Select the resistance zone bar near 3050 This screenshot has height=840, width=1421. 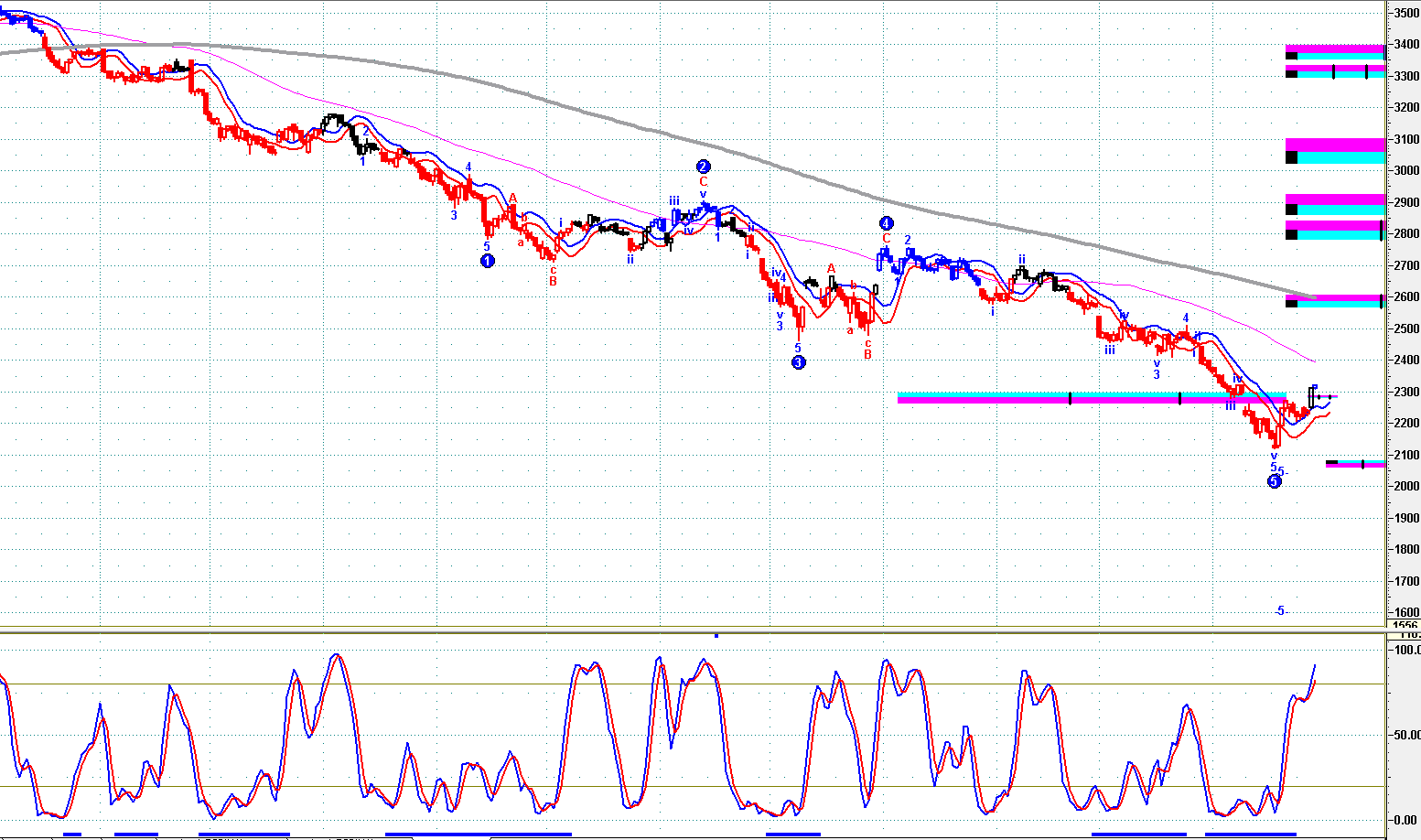pos(1336,151)
